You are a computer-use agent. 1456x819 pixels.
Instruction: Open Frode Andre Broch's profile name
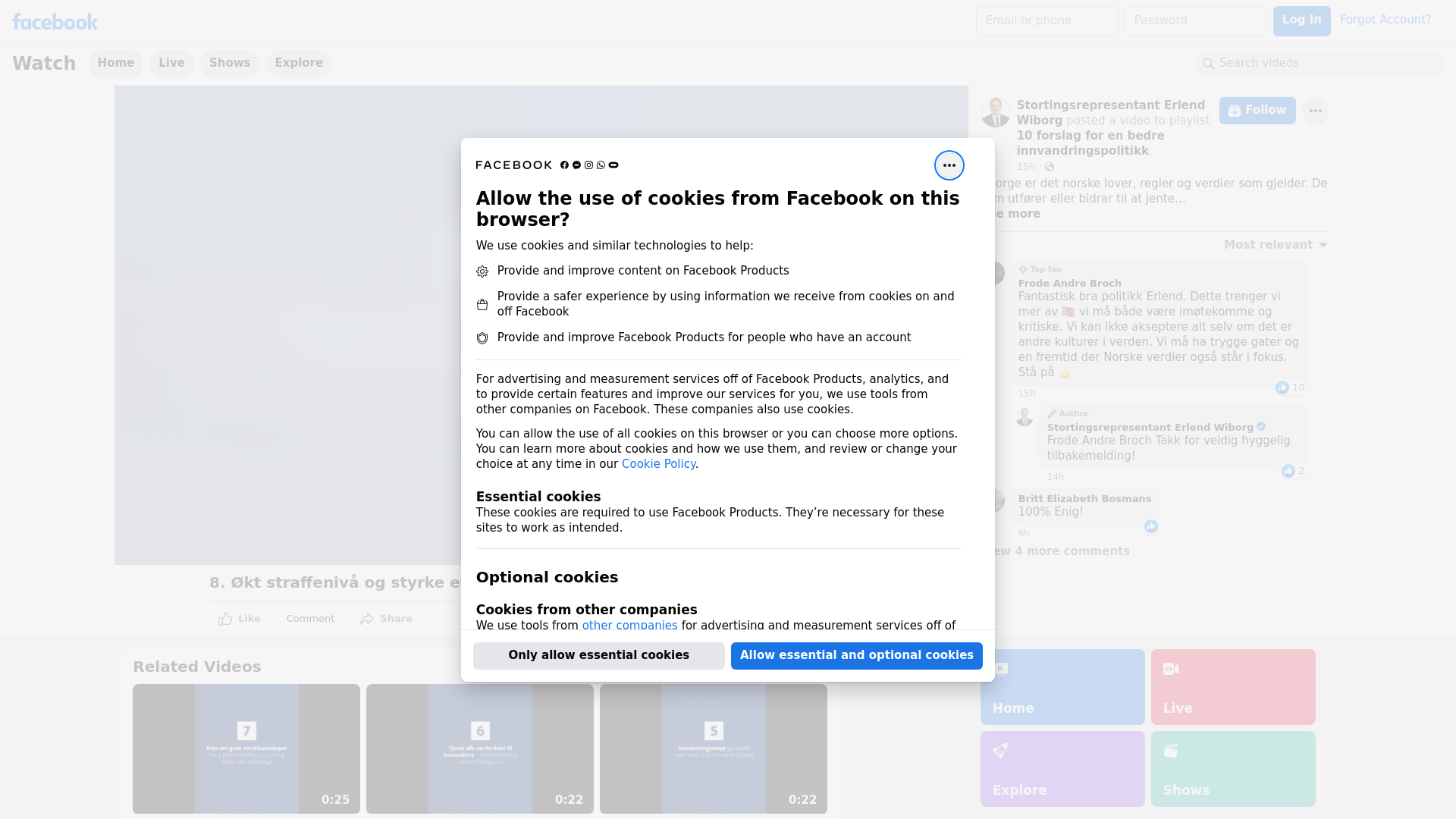coord(1069,284)
